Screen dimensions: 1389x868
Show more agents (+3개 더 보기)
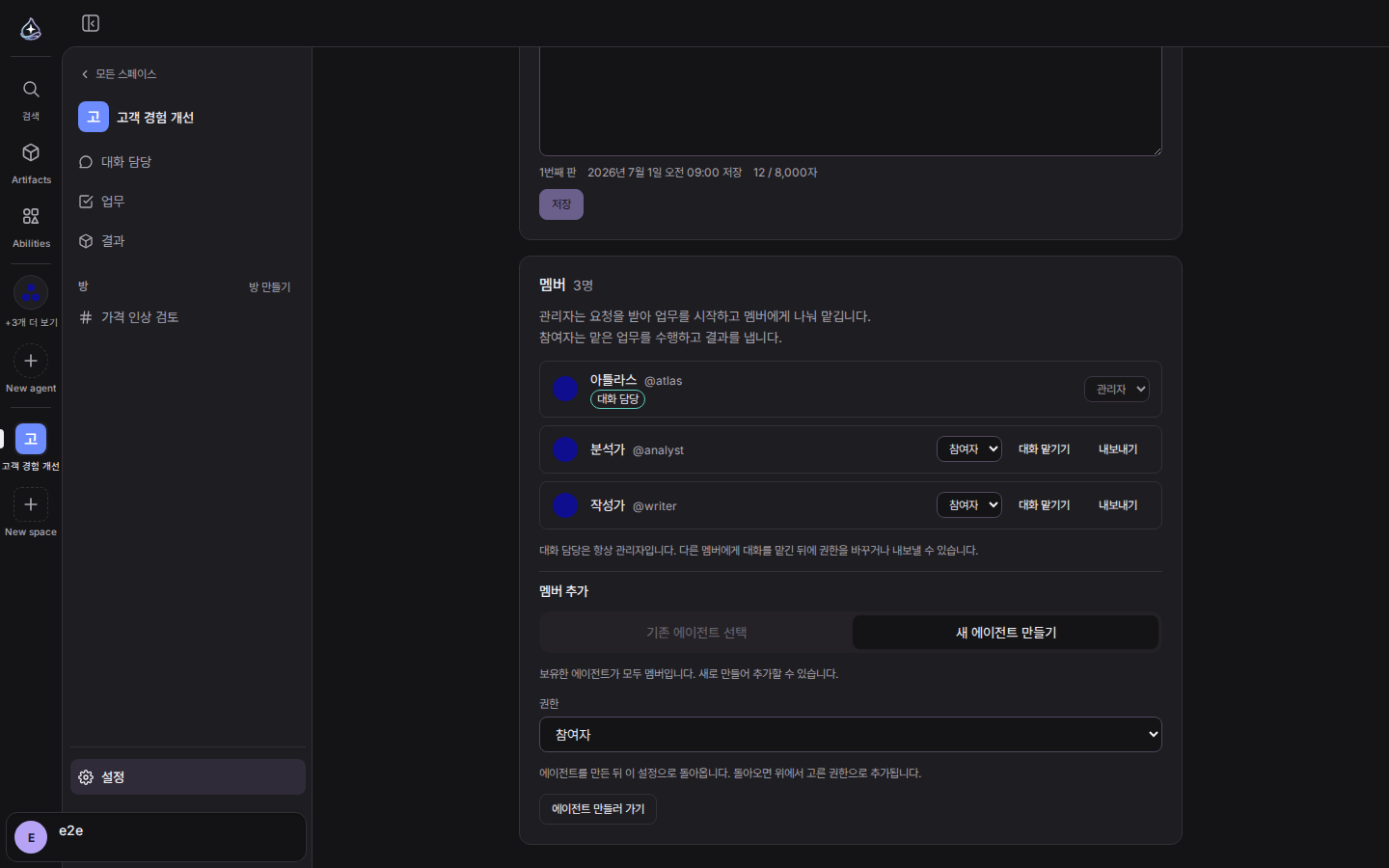[31, 302]
